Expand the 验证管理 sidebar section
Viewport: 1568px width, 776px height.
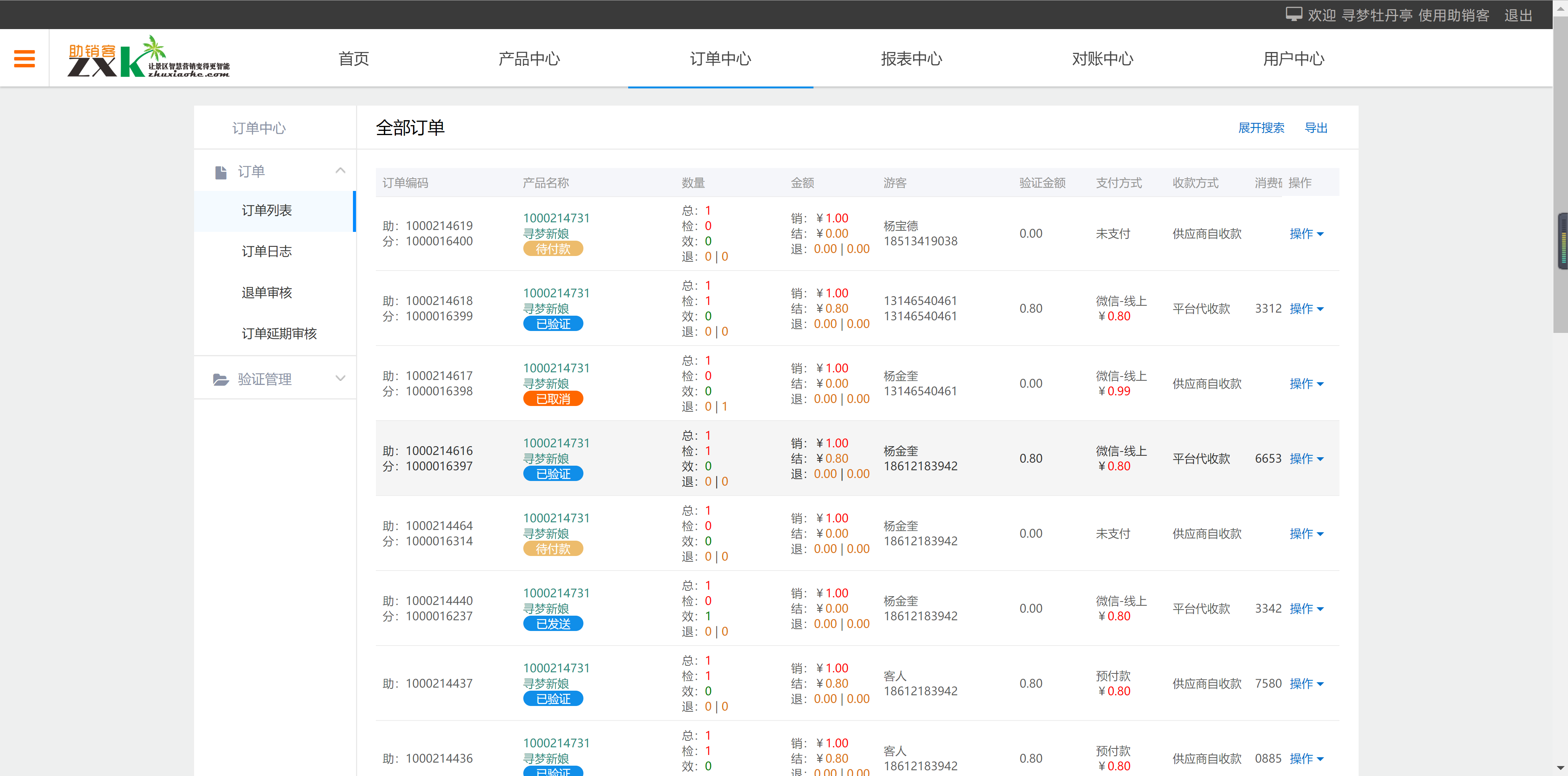[x=340, y=378]
